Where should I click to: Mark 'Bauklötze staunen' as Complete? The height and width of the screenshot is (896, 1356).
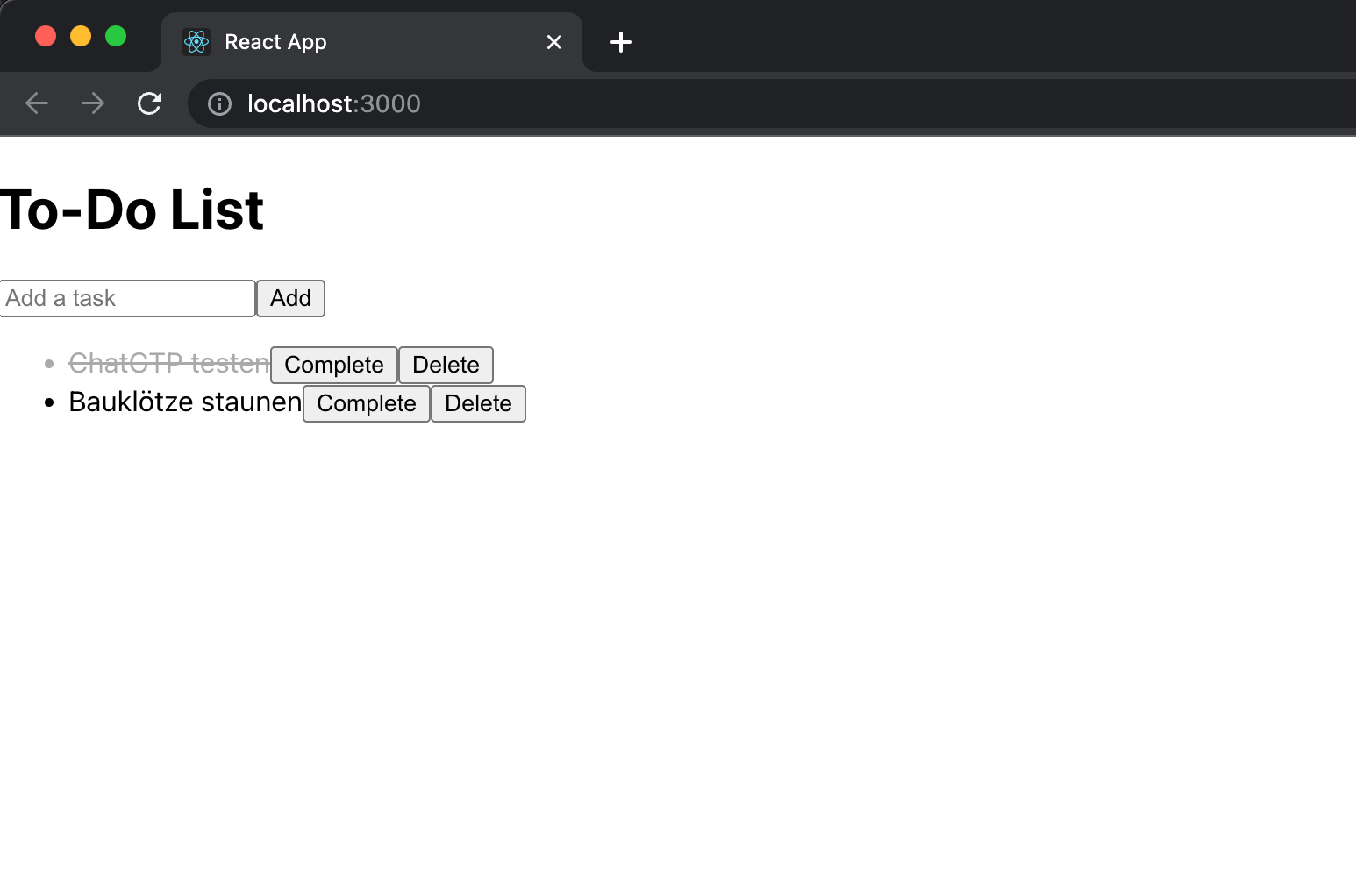[x=366, y=403]
